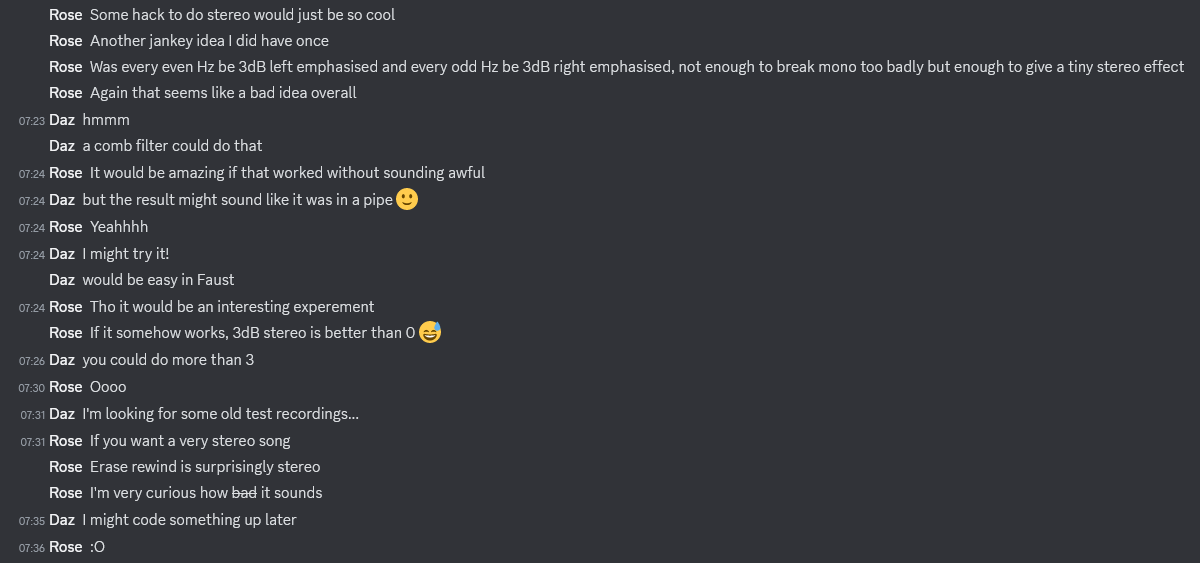This screenshot has height=563, width=1200.
Task: Click the "you could do more than 3" message
Action: pyautogui.click(x=168, y=360)
